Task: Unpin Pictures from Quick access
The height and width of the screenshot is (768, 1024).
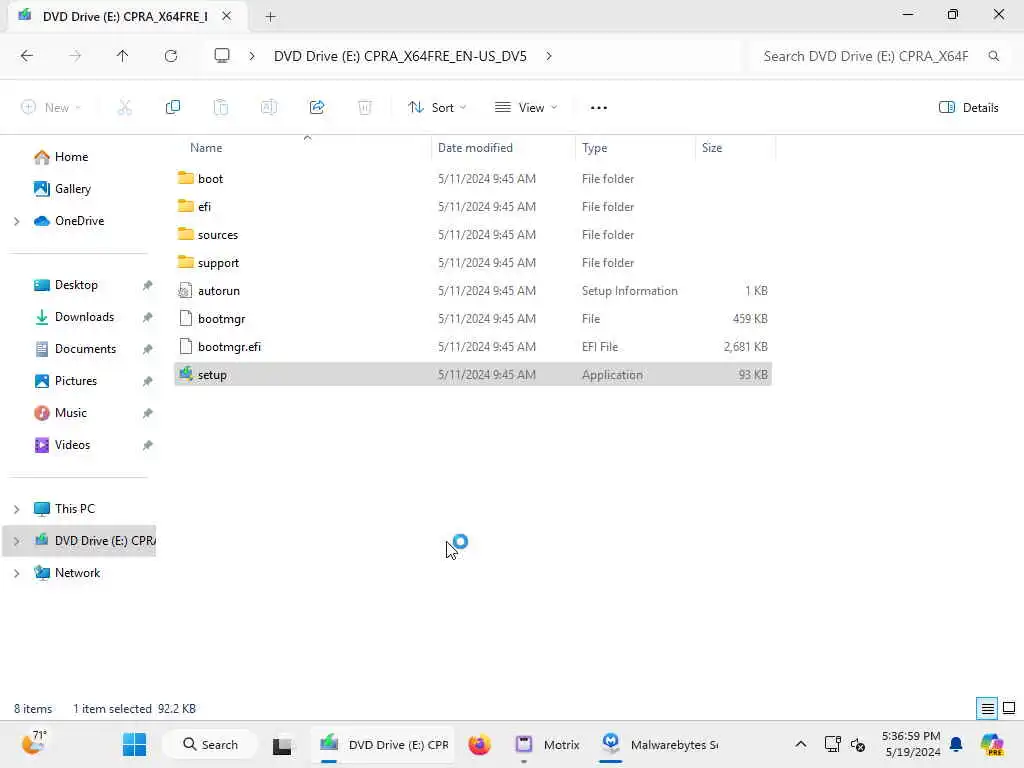Action: click(x=148, y=381)
